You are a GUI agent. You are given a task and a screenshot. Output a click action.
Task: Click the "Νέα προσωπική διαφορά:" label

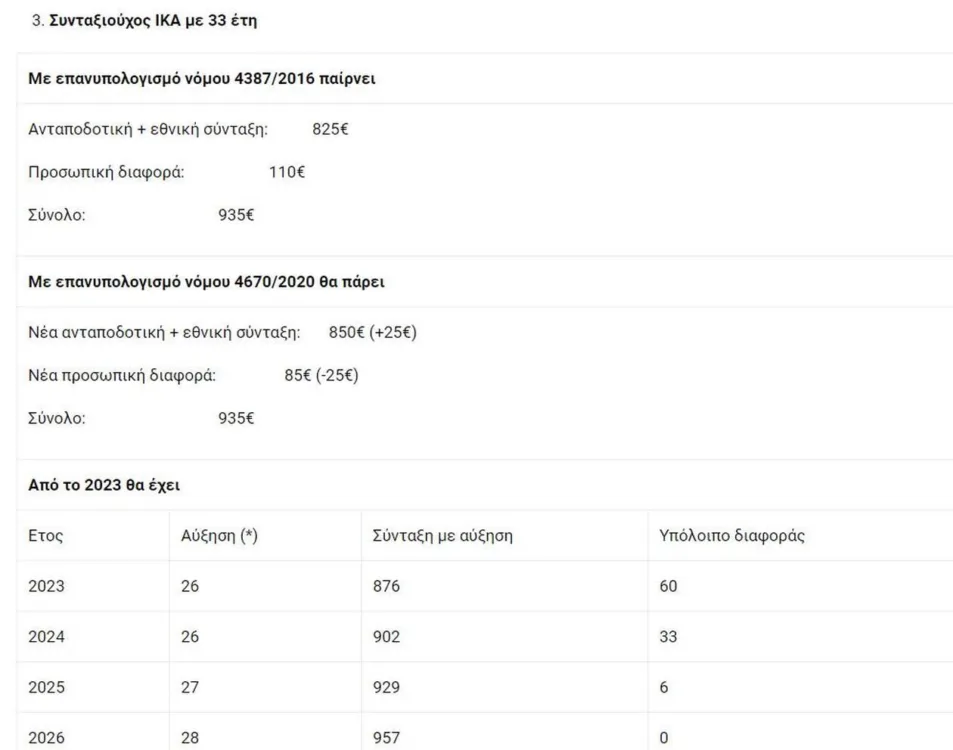(x=122, y=376)
